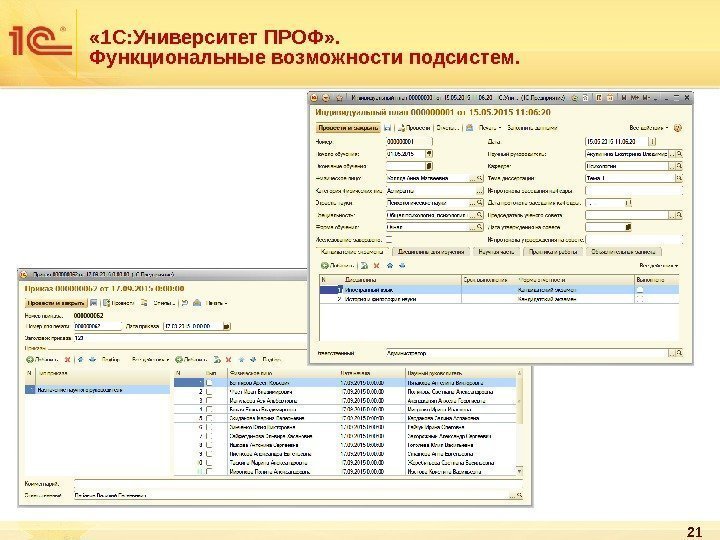The width and height of the screenshot is (720, 540).
Task: Click Провести и закрыть in the Individual plan window
Action: coord(349,128)
